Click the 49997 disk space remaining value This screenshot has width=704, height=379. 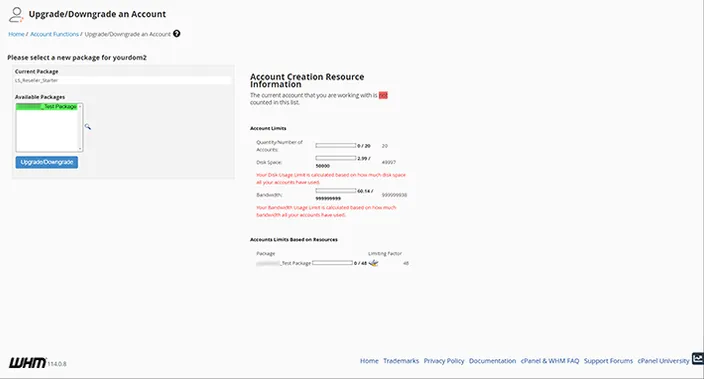pyautogui.click(x=389, y=163)
